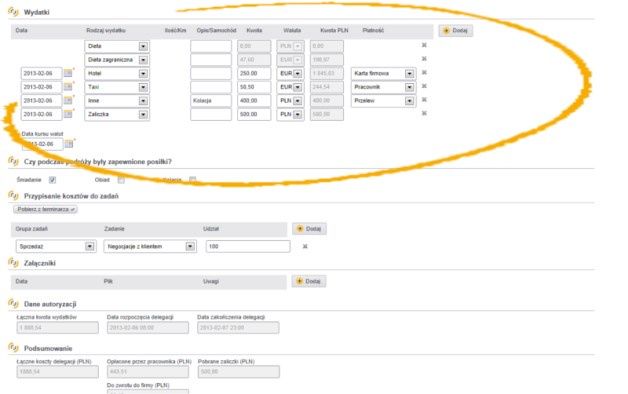Screen dimensions: 628x394
Task: Click the Opłacone przez pracownika (PLN) field
Action: pyautogui.click(x=148, y=372)
